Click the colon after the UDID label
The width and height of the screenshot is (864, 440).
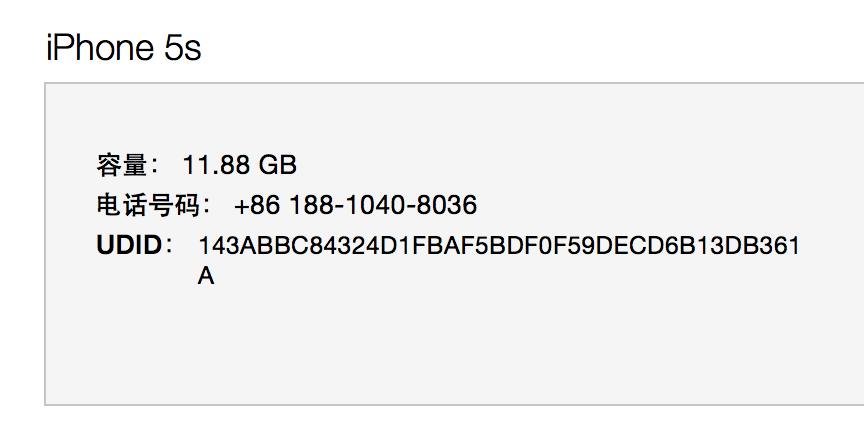(170, 246)
